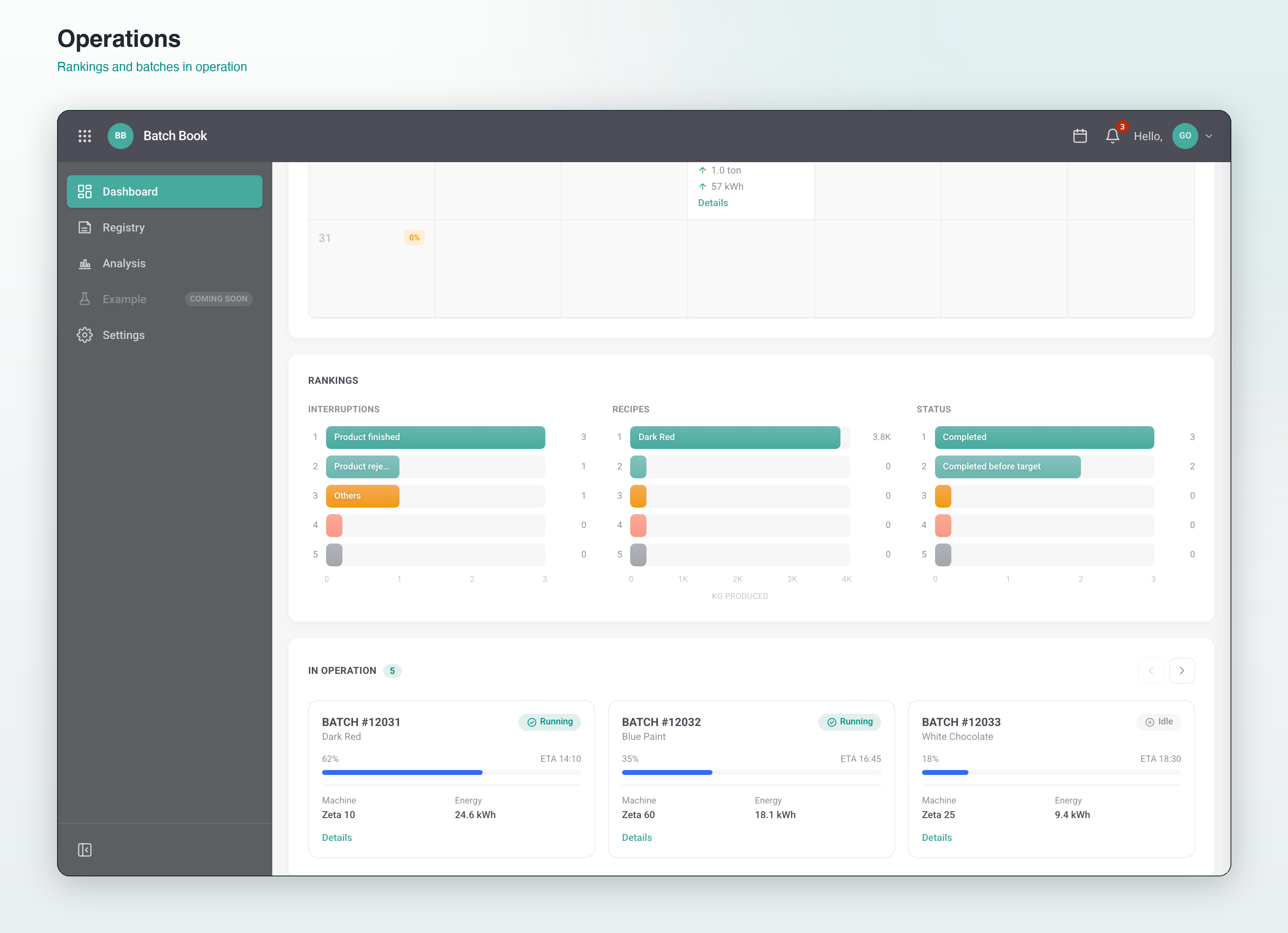Click the 24.6 kWh energy value
The image size is (1288, 933).
pos(475,814)
